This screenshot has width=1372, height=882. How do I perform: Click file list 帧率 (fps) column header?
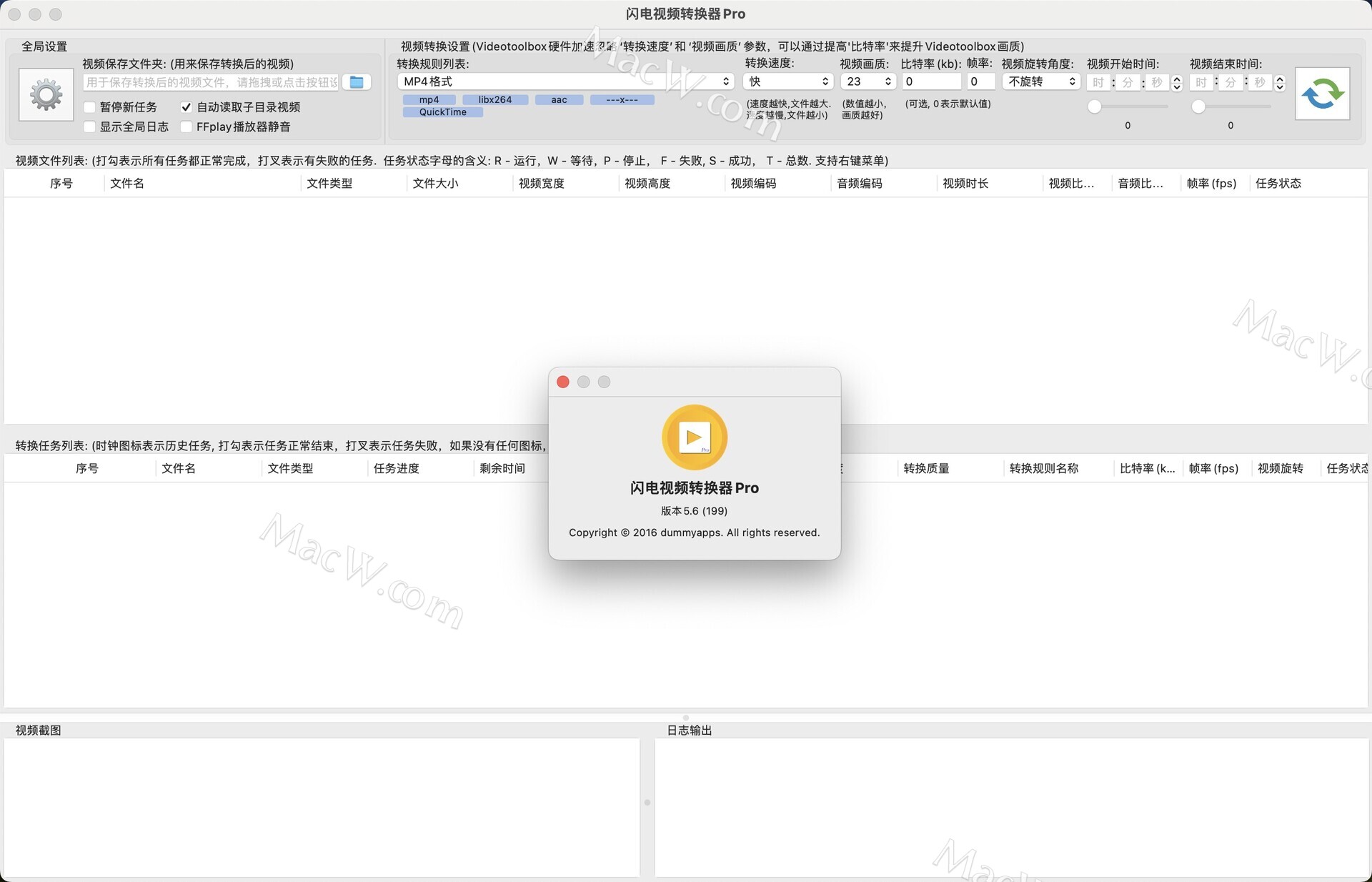coord(1216,184)
